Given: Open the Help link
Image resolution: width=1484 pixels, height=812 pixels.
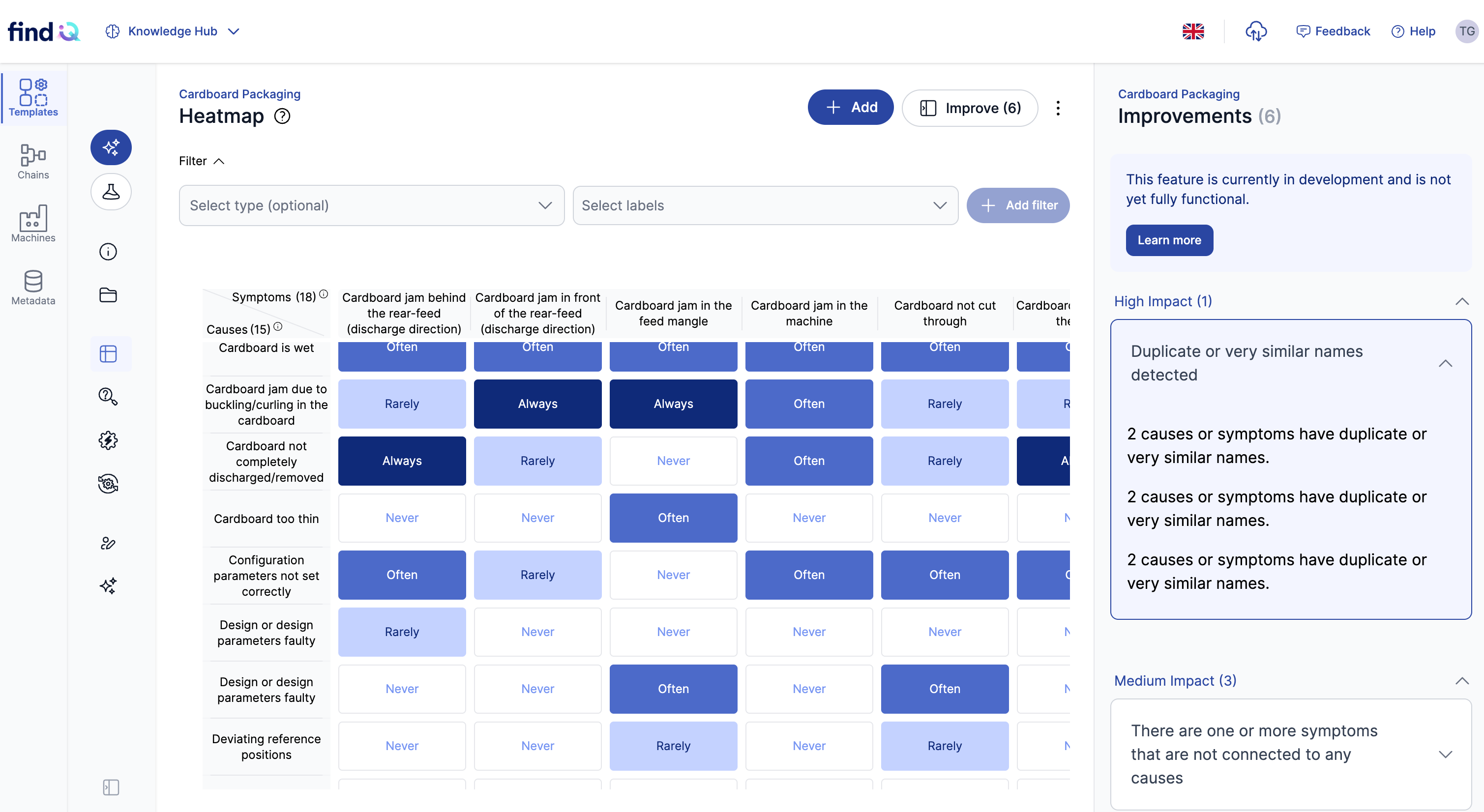Looking at the screenshot, I should coord(1413,31).
